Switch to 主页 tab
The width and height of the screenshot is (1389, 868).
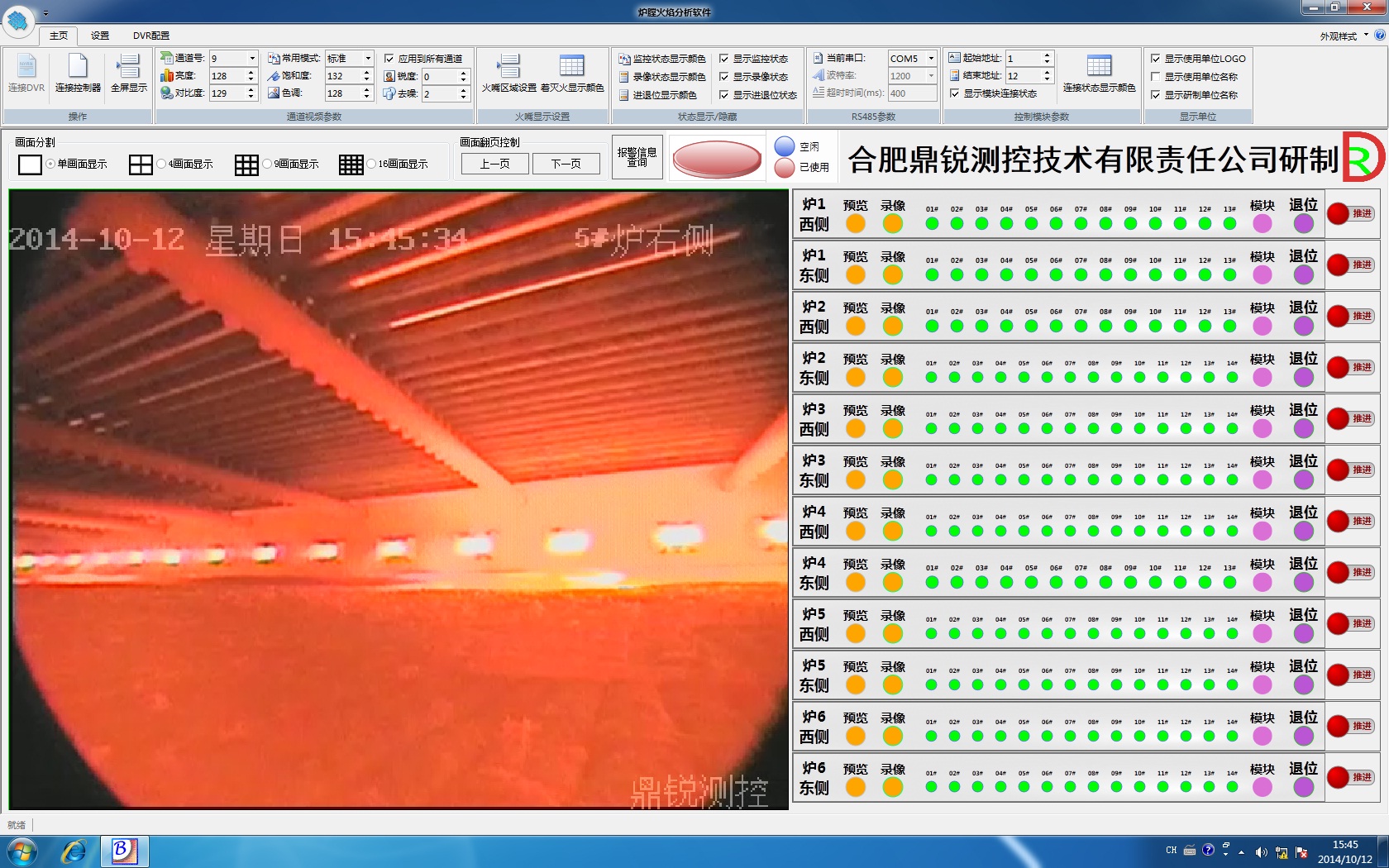[x=58, y=36]
